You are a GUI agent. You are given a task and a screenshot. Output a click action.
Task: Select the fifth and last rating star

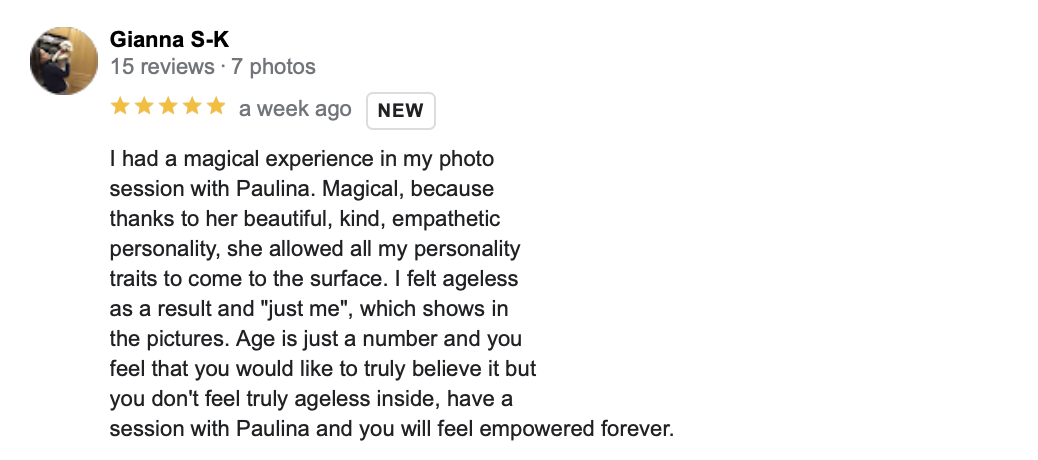coord(215,106)
